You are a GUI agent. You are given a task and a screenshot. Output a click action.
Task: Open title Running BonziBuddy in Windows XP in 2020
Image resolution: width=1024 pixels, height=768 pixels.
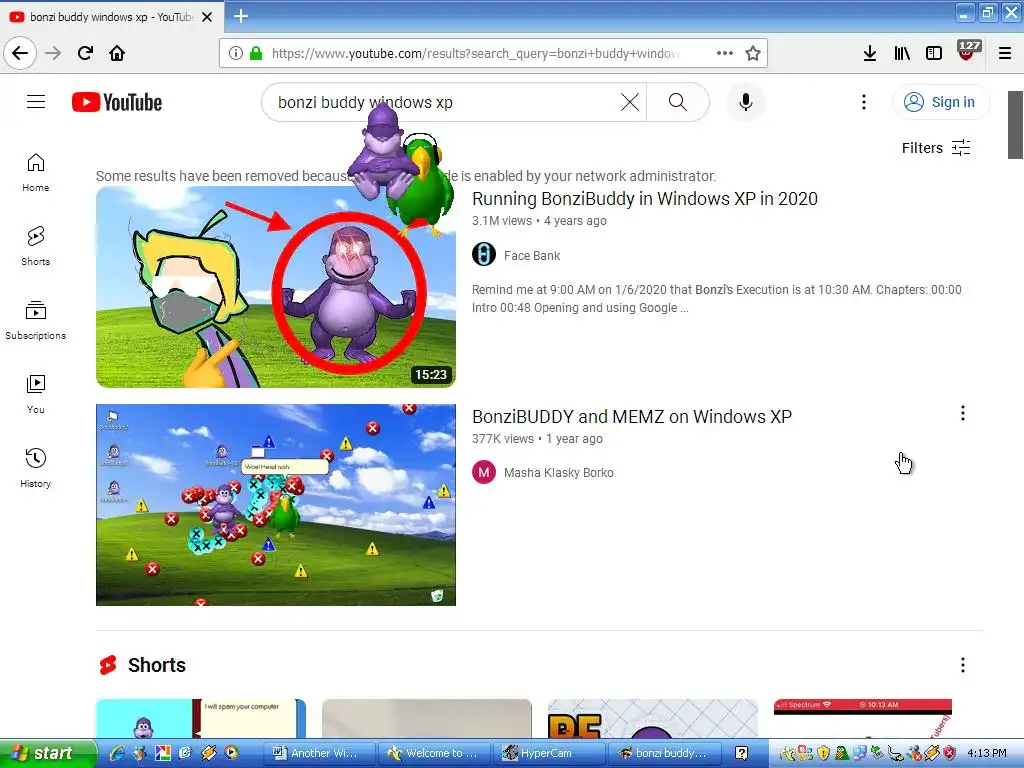(x=645, y=199)
